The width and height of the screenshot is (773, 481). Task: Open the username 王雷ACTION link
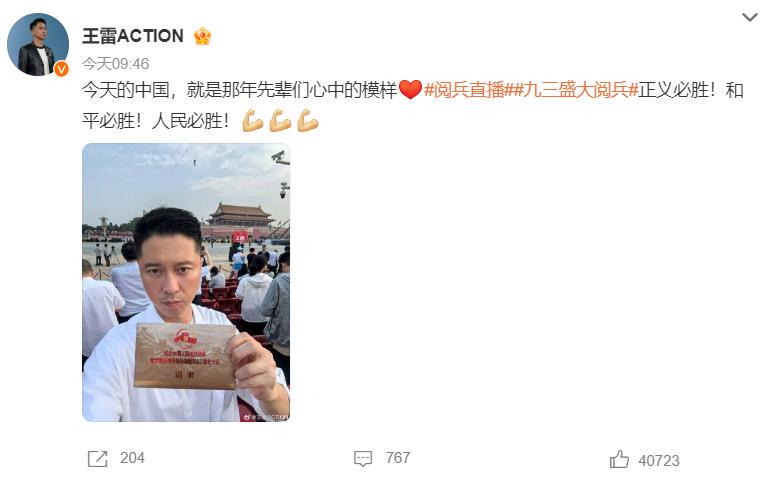point(133,36)
